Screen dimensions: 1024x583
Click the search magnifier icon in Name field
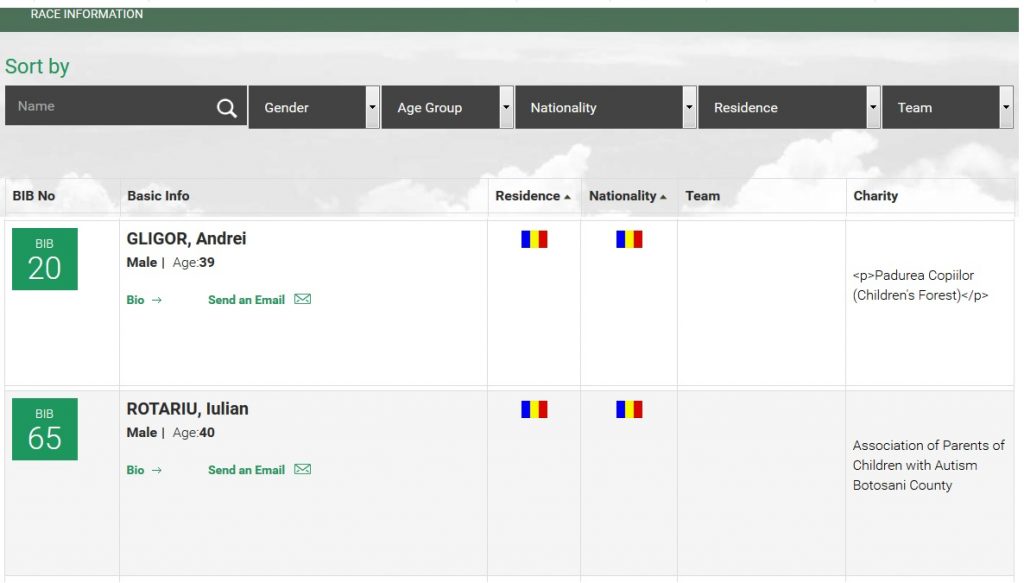pos(227,108)
